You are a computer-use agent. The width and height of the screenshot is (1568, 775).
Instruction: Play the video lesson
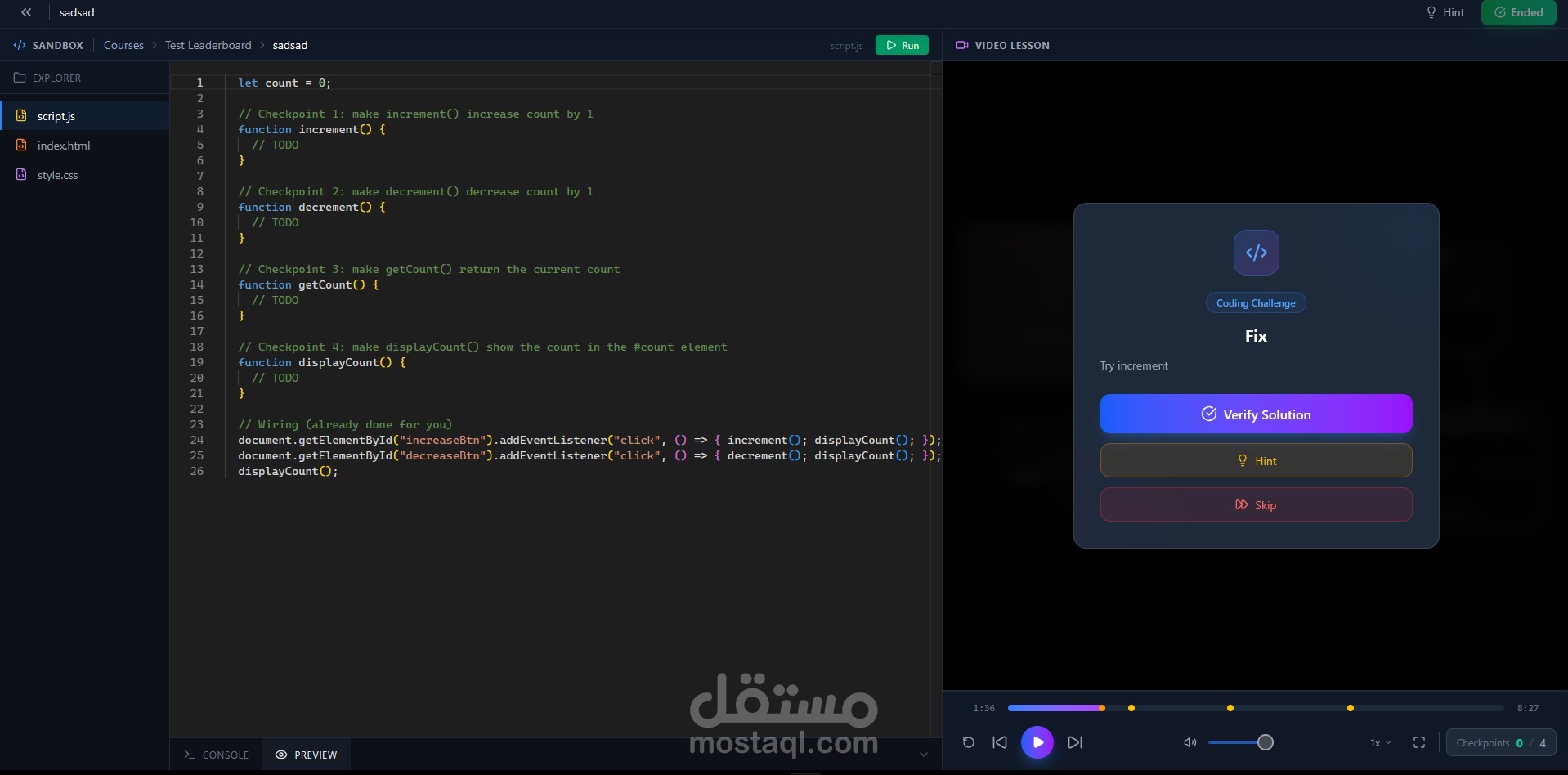[x=1037, y=742]
